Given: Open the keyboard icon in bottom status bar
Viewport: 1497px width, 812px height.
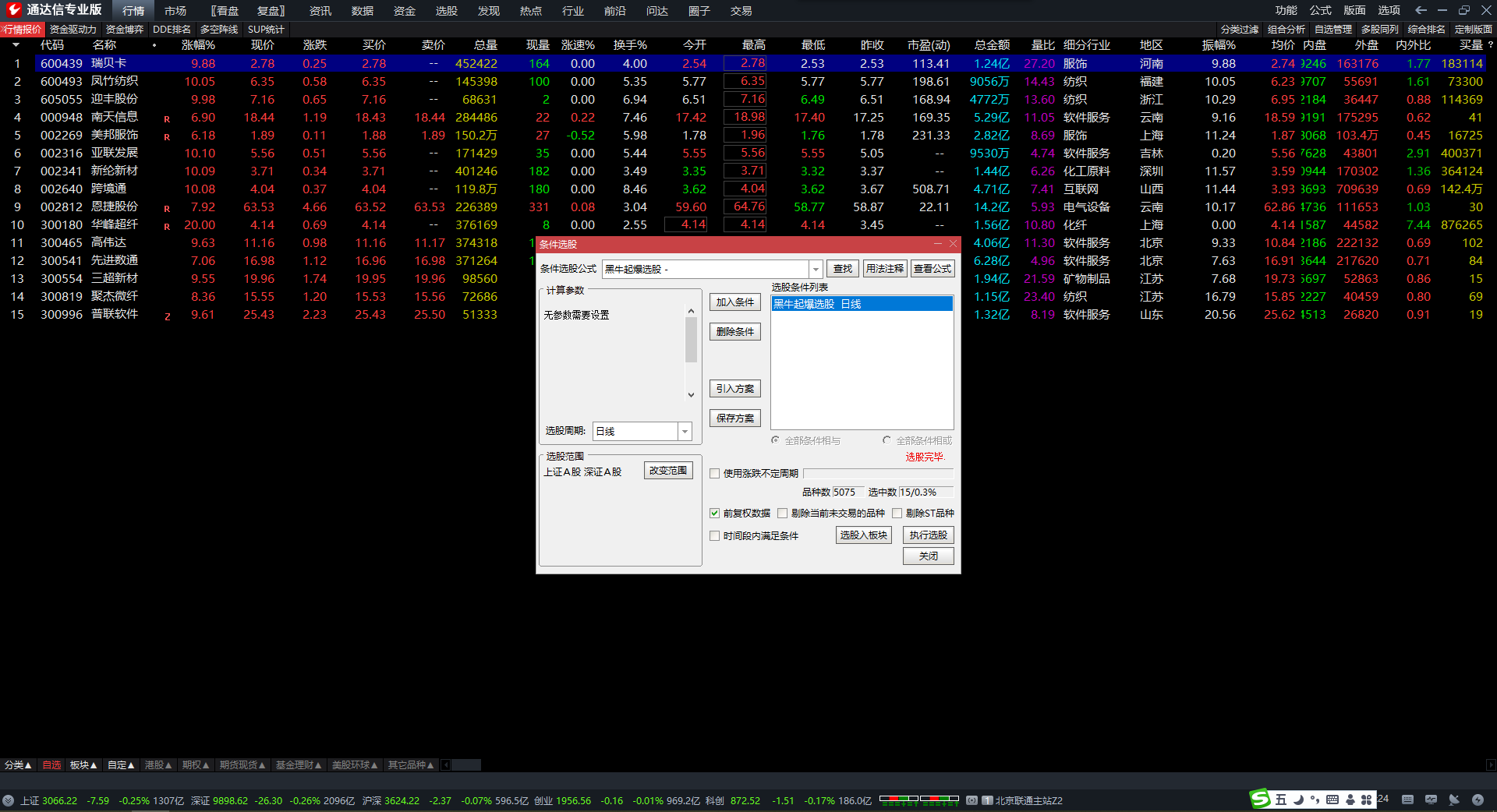Looking at the screenshot, I should coord(1407,800).
